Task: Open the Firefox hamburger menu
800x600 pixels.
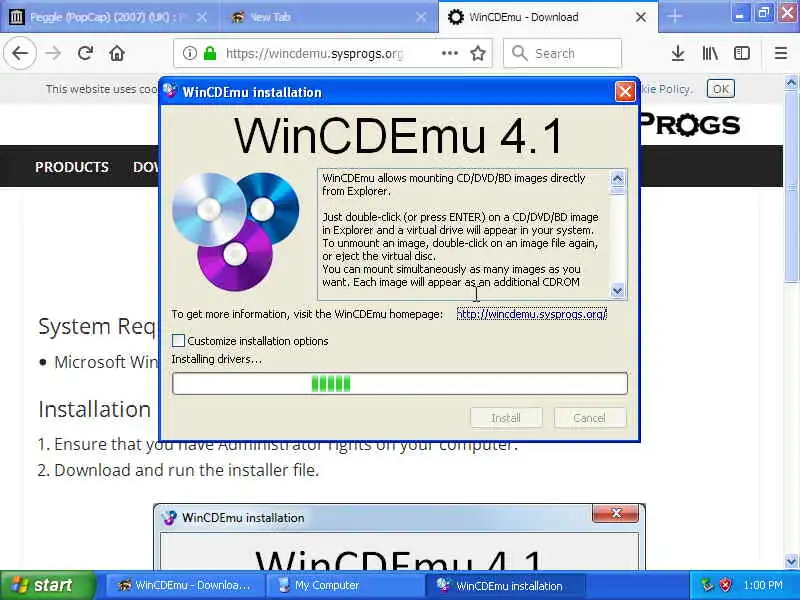Action: click(781, 53)
